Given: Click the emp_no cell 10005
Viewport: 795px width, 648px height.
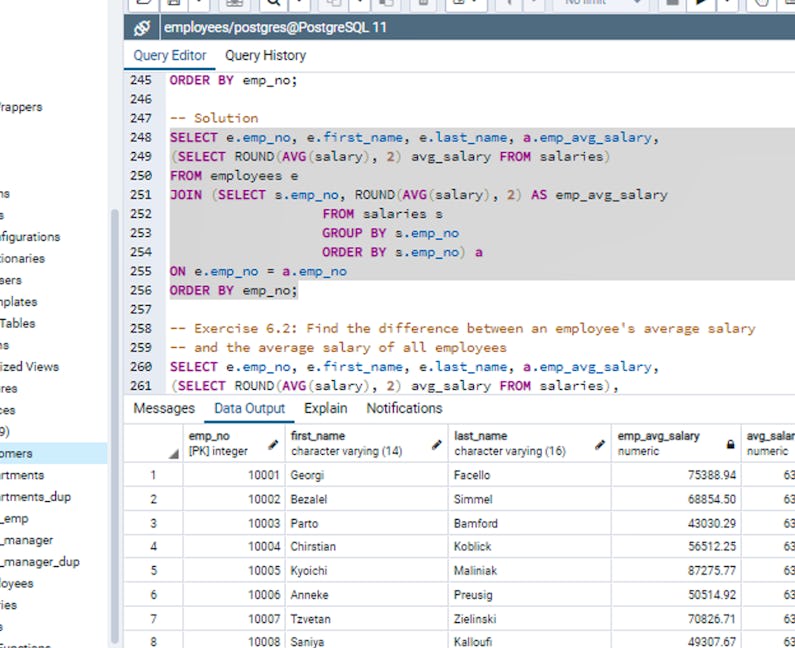Looking at the screenshot, I should [x=234, y=570].
